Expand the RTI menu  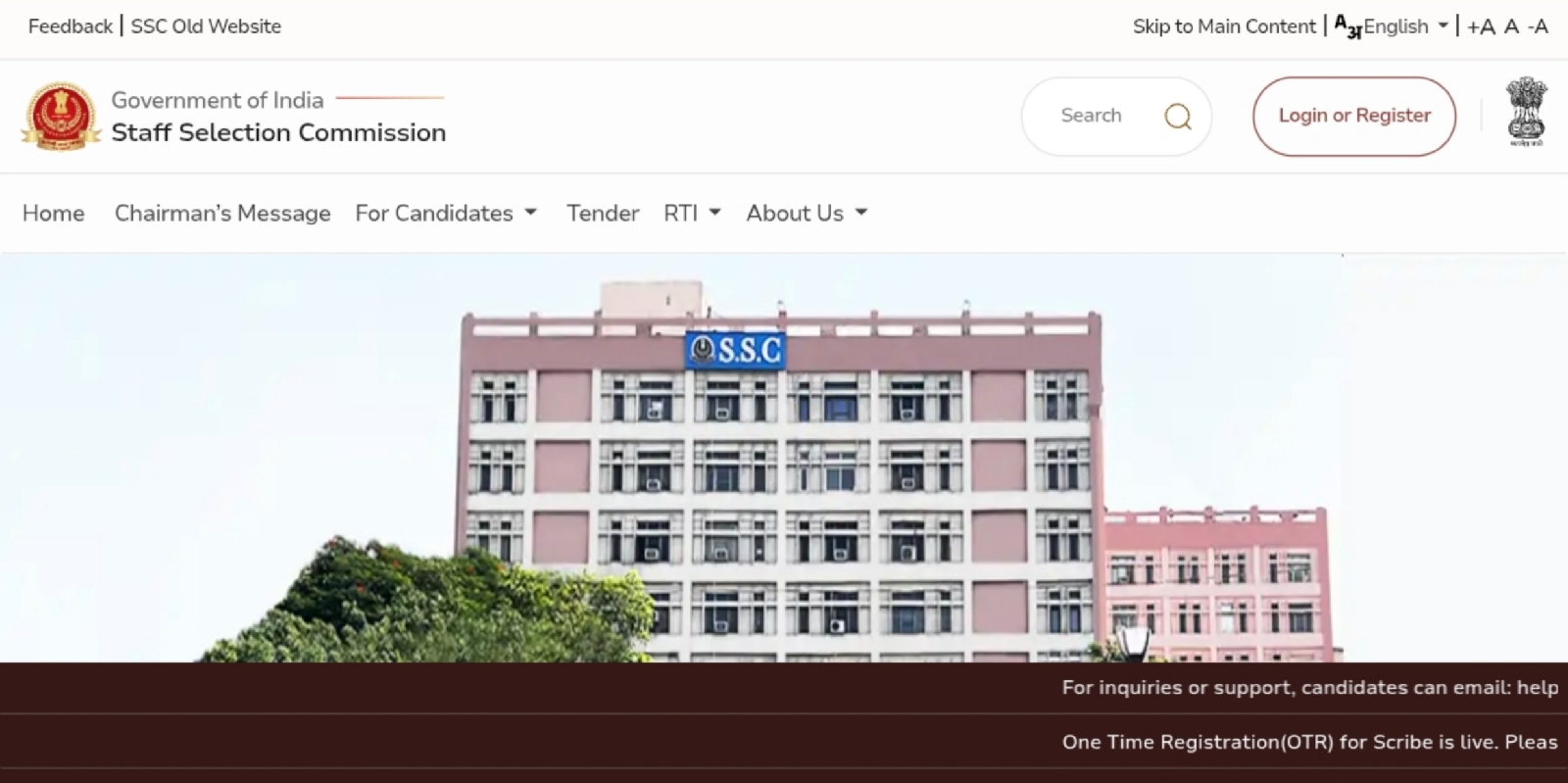point(692,213)
